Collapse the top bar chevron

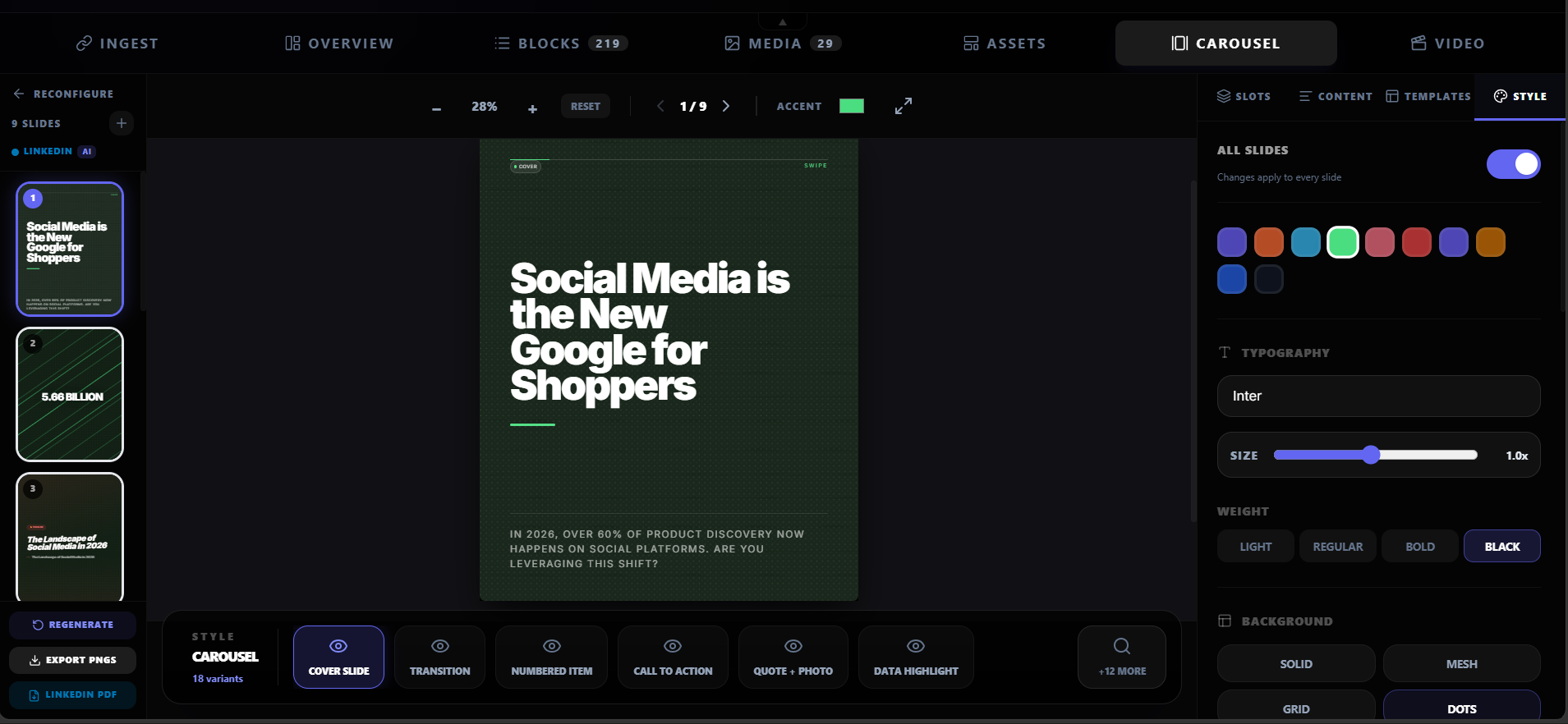click(x=783, y=21)
